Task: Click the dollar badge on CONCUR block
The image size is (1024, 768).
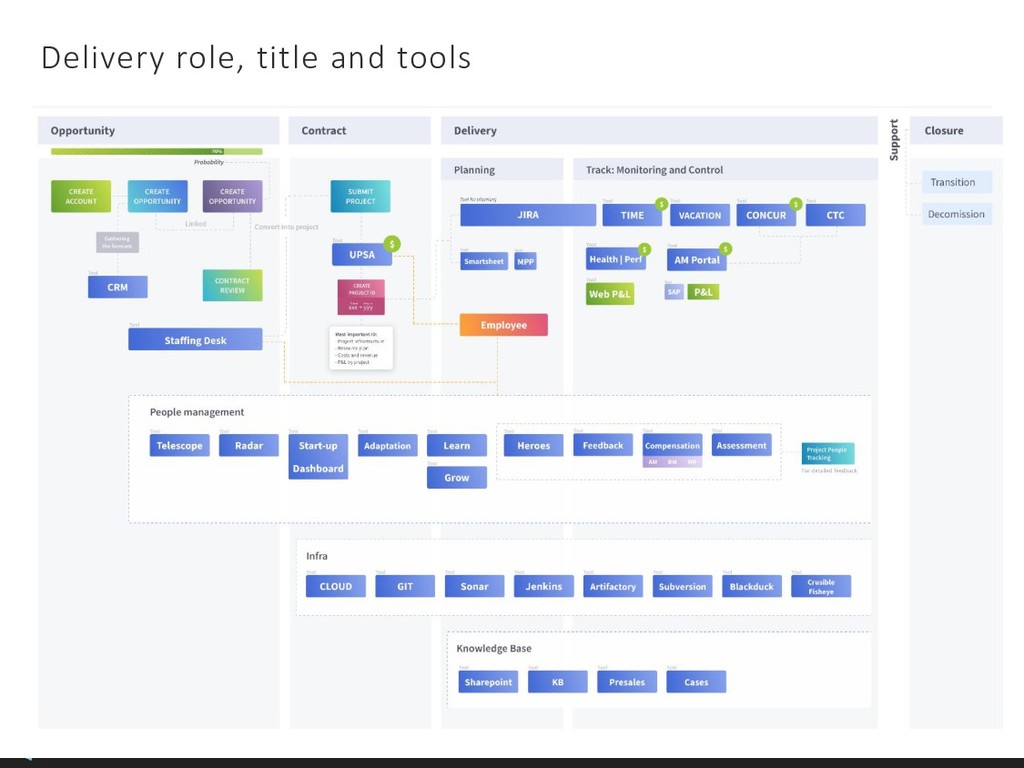Action: click(x=795, y=204)
